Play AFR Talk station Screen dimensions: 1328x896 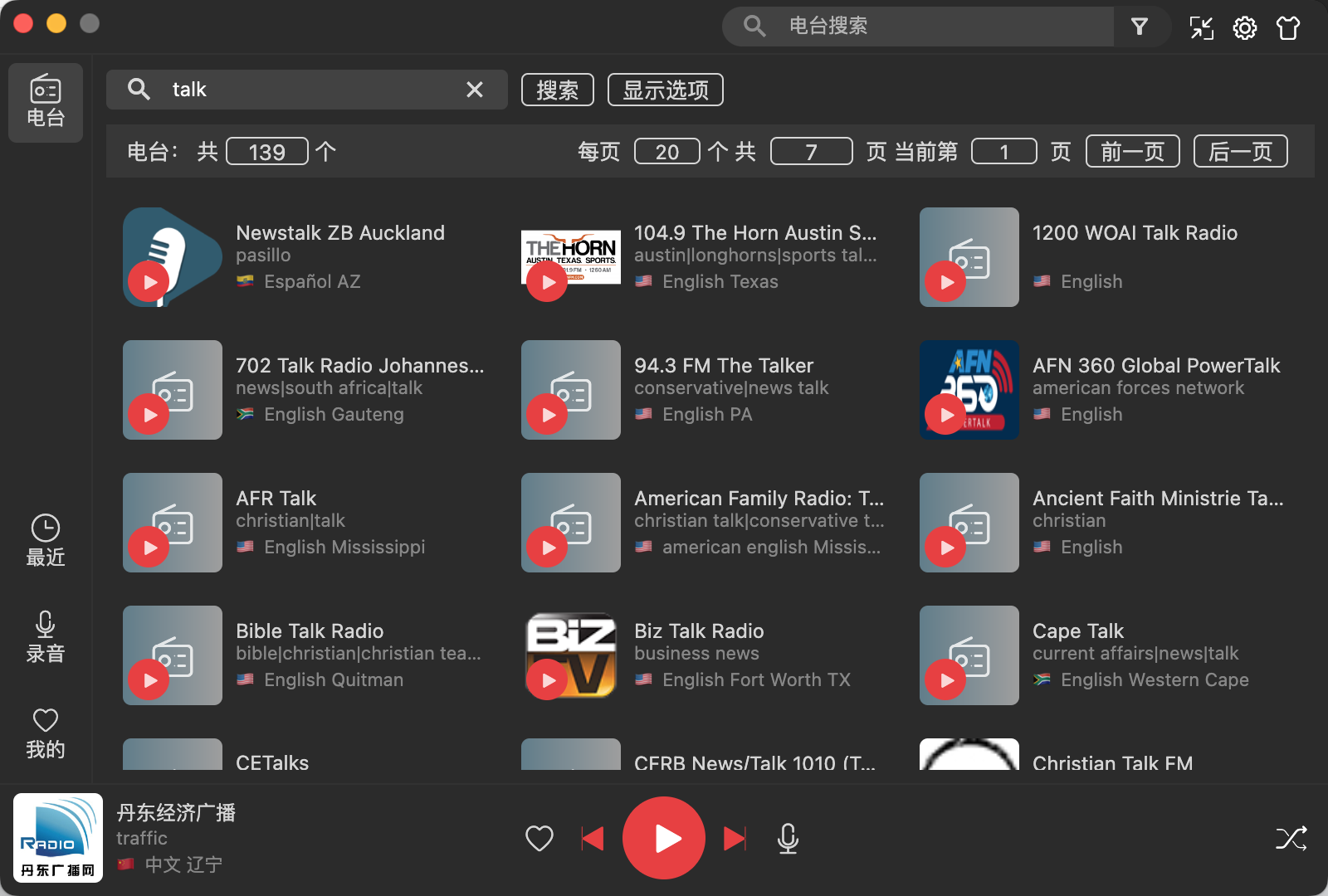[149, 548]
